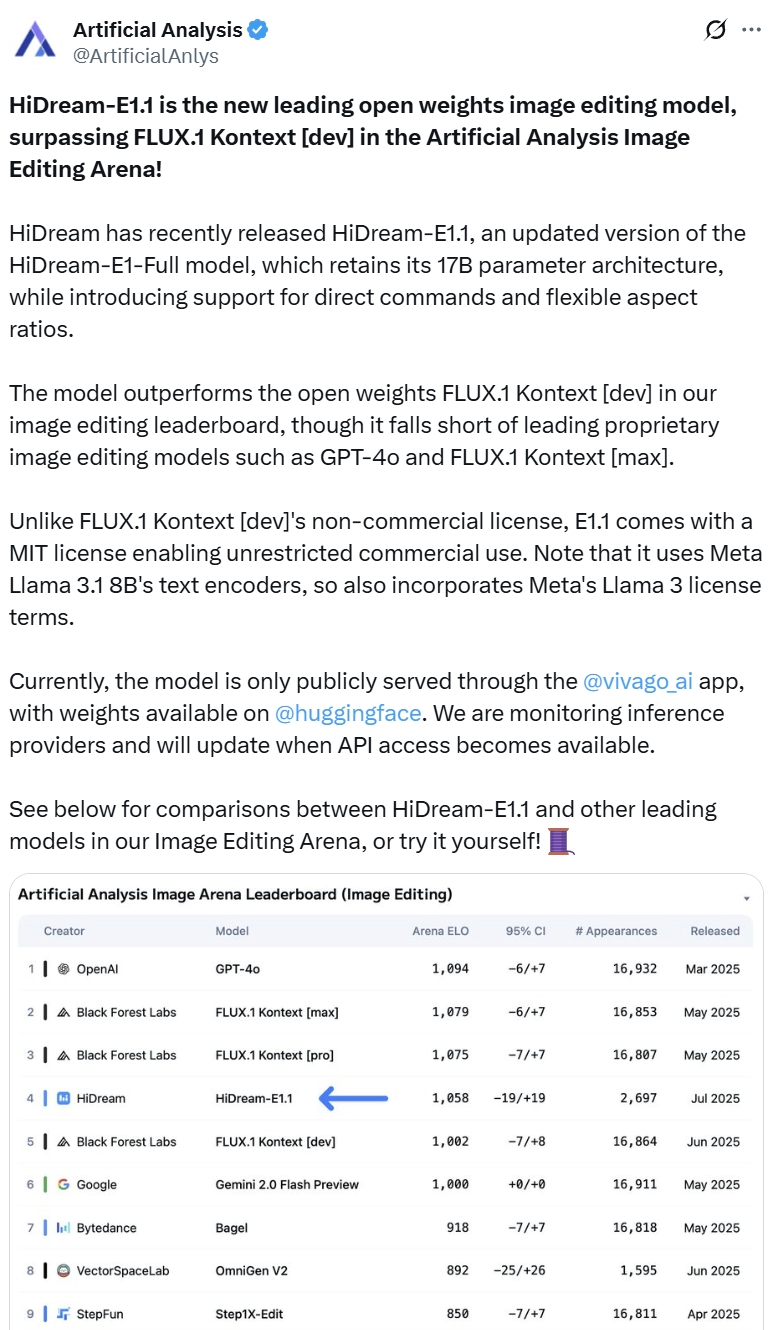Click the VectorSpaceLab logo icon
The width and height of the screenshot is (770, 1330).
point(63,1271)
